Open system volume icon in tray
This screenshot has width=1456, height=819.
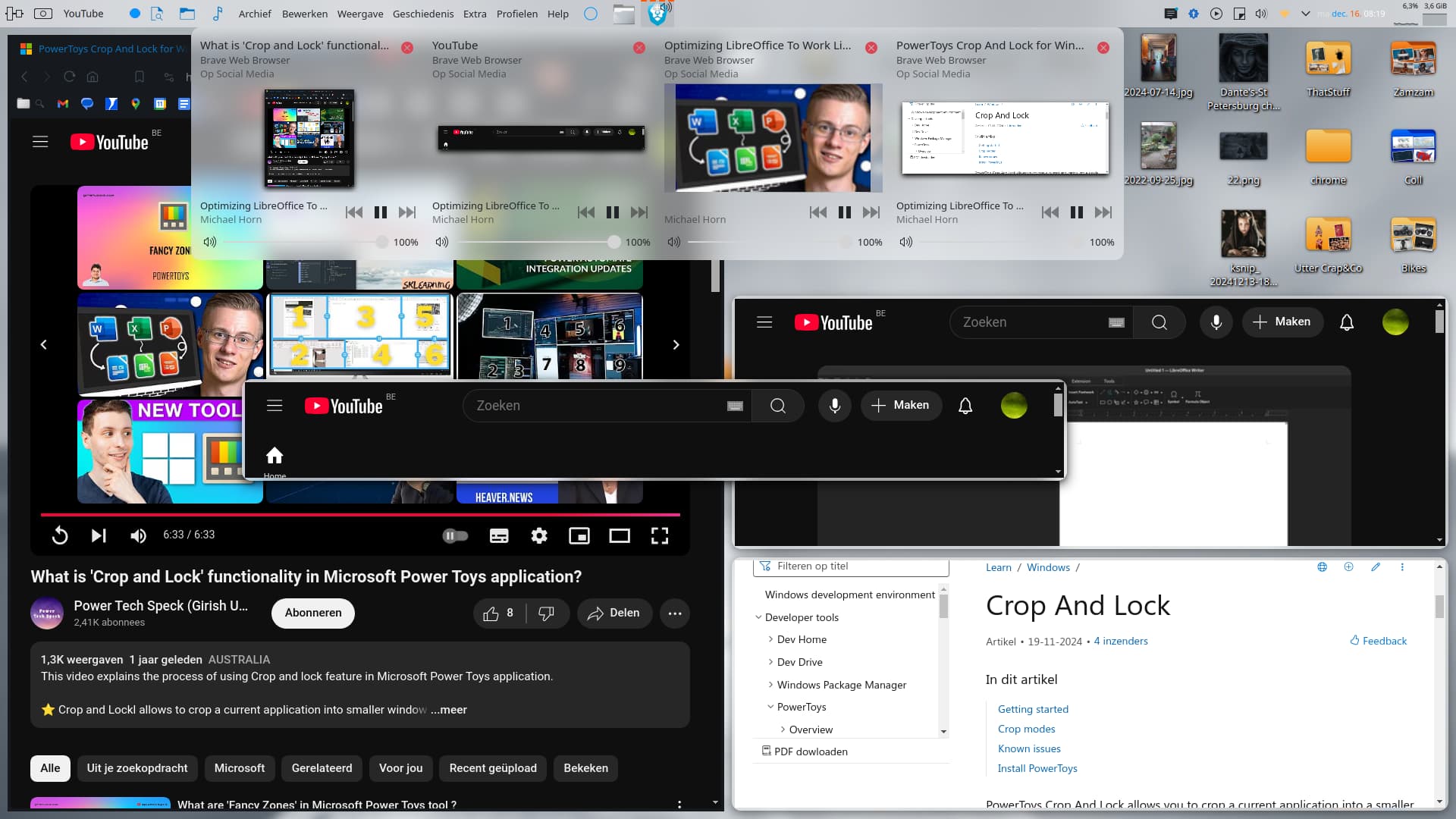(x=1261, y=14)
